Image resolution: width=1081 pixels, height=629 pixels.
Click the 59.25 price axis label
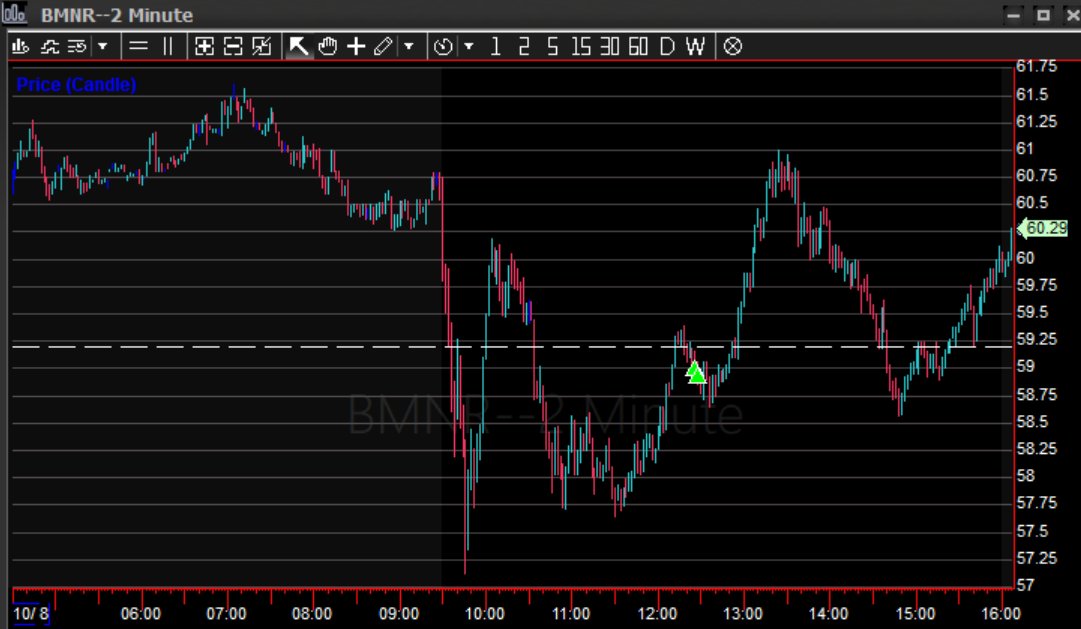click(x=1037, y=339)
